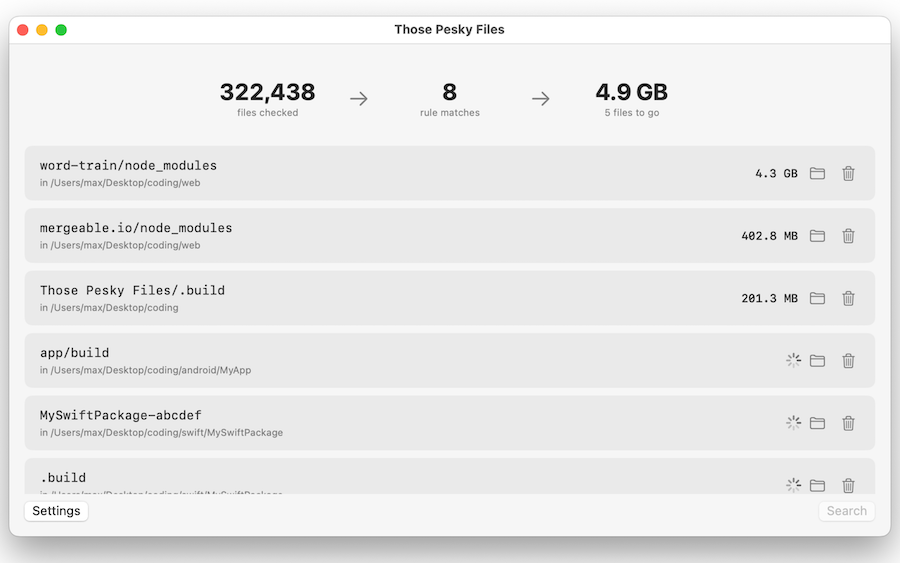The width and height of the screenshot is (900, 563).
Task: Delete MySwiftPackage-abcdef using trash icon
Action: pos(848,423)
